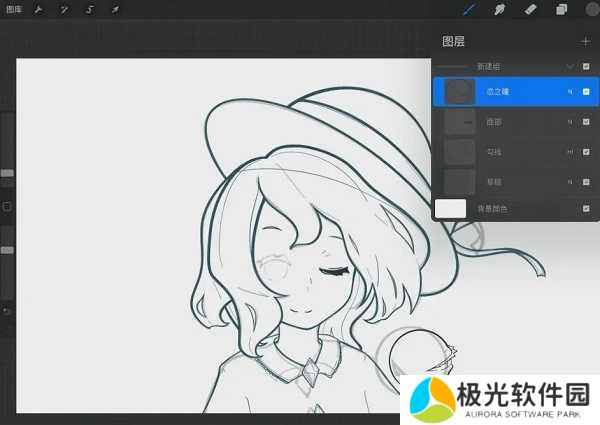This screenshot has height=425, width=600.
Task: Open the Adjustments magic wand menu
Action: pos(64,10)
